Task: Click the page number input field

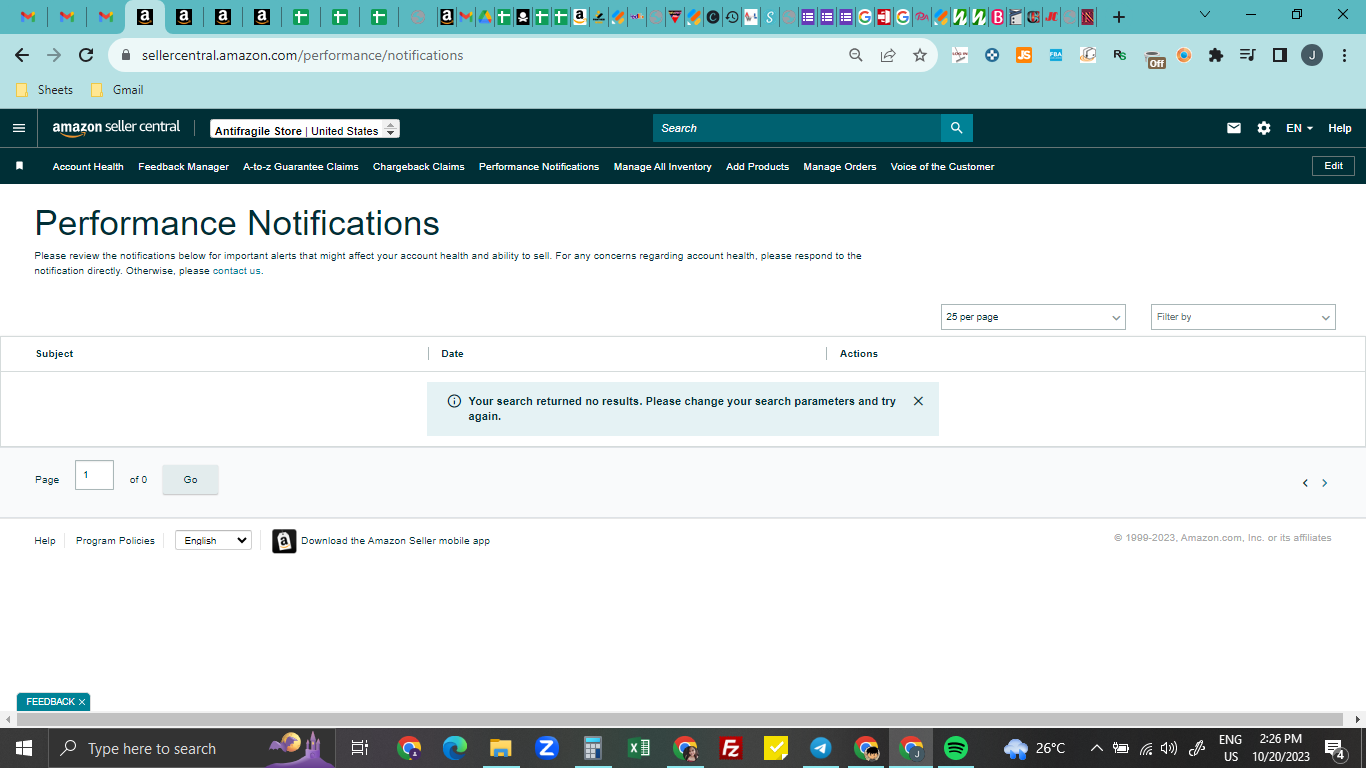Action: 94,475
